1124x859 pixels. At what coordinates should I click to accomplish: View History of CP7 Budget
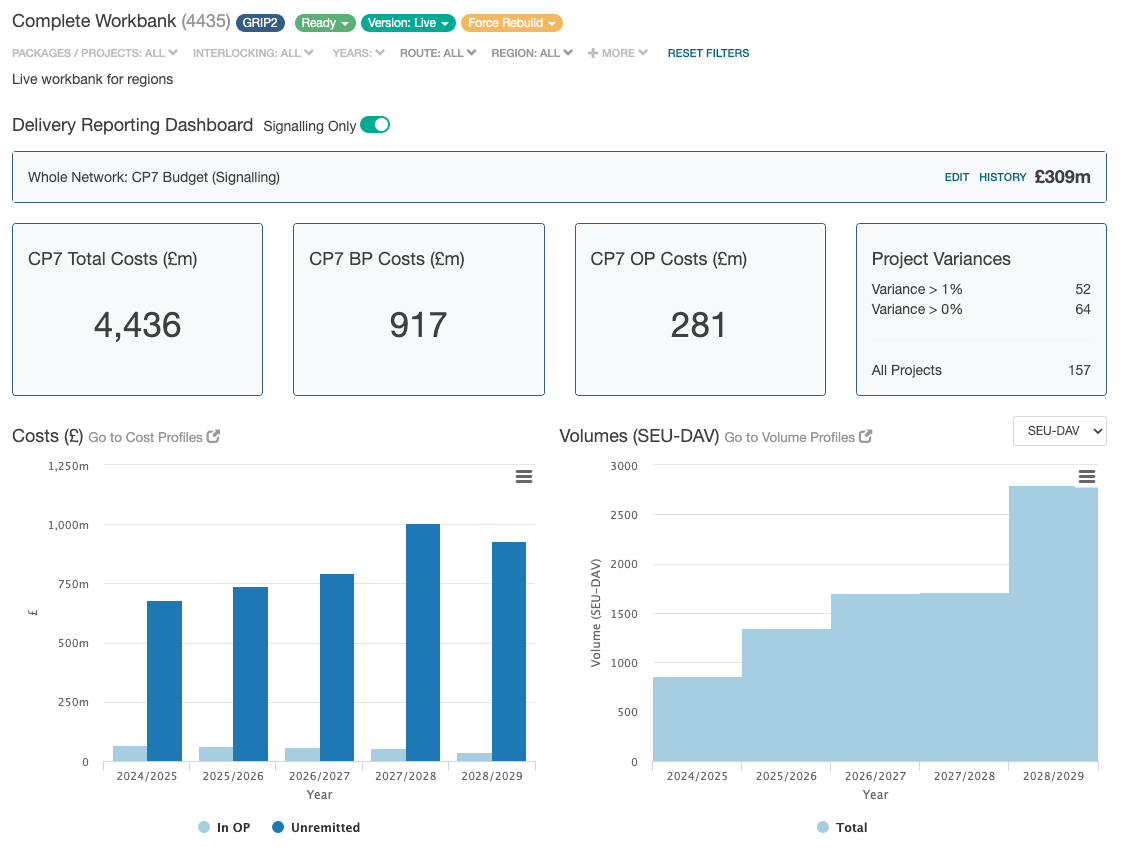(1002, 177)
